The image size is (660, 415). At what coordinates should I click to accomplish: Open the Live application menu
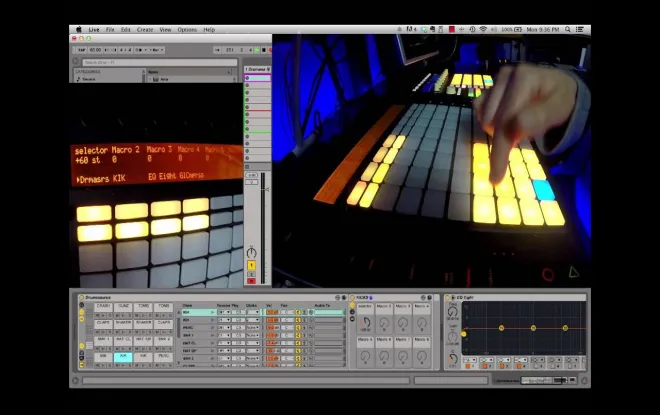click(94, 29)
